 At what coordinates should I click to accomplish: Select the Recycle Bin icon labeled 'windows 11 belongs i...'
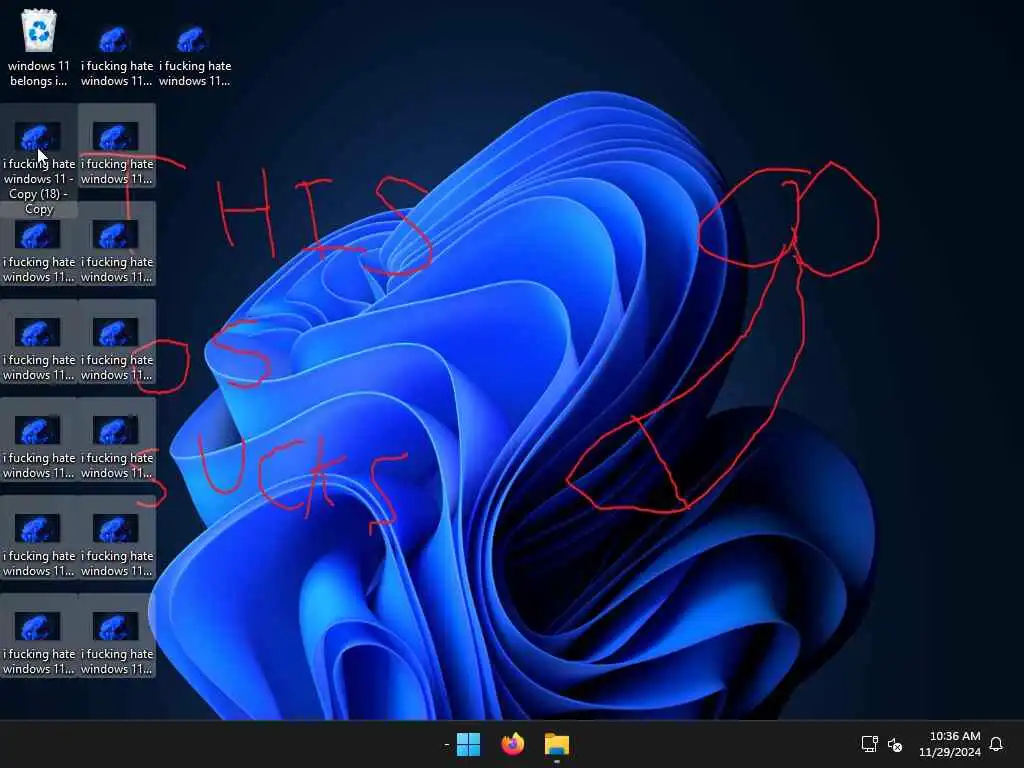(x=39, y=48)
